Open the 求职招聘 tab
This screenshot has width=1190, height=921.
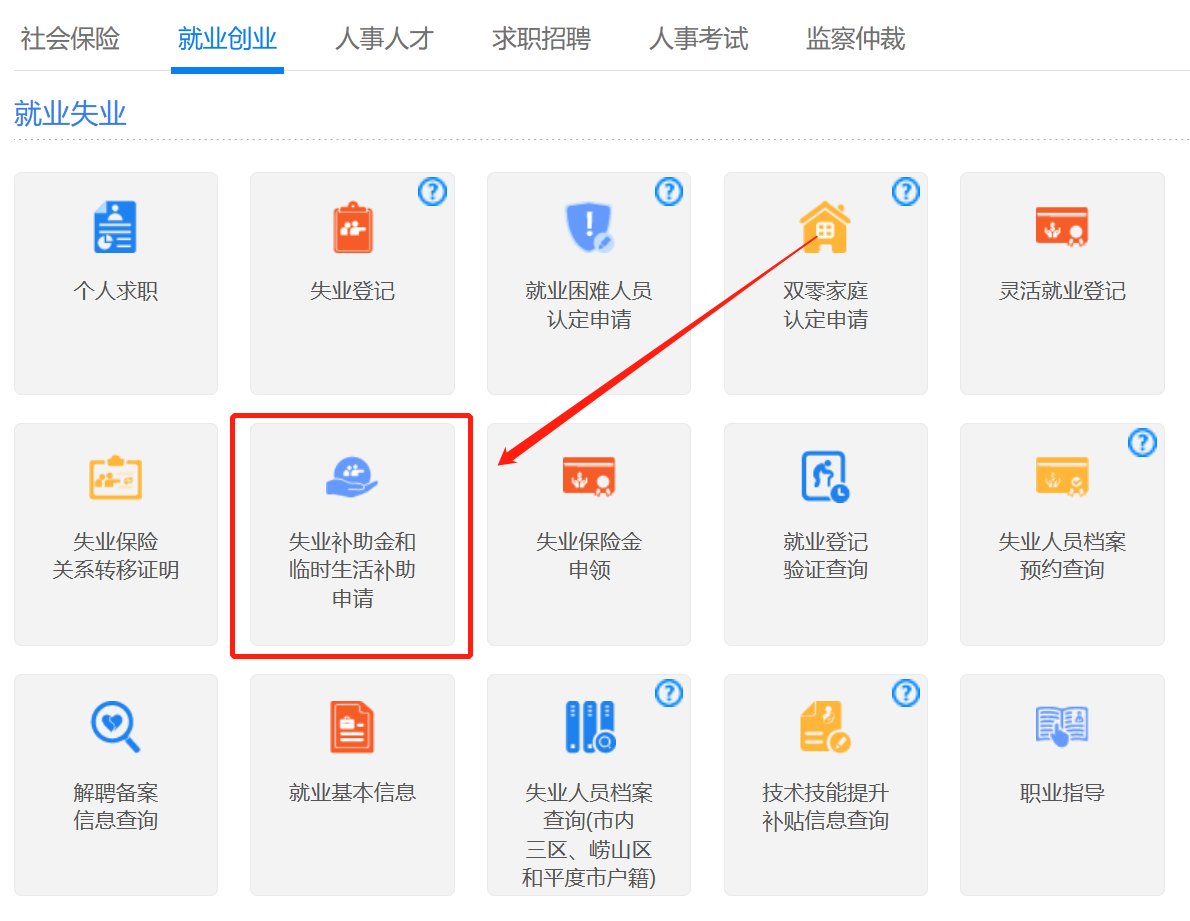[541, 39]
